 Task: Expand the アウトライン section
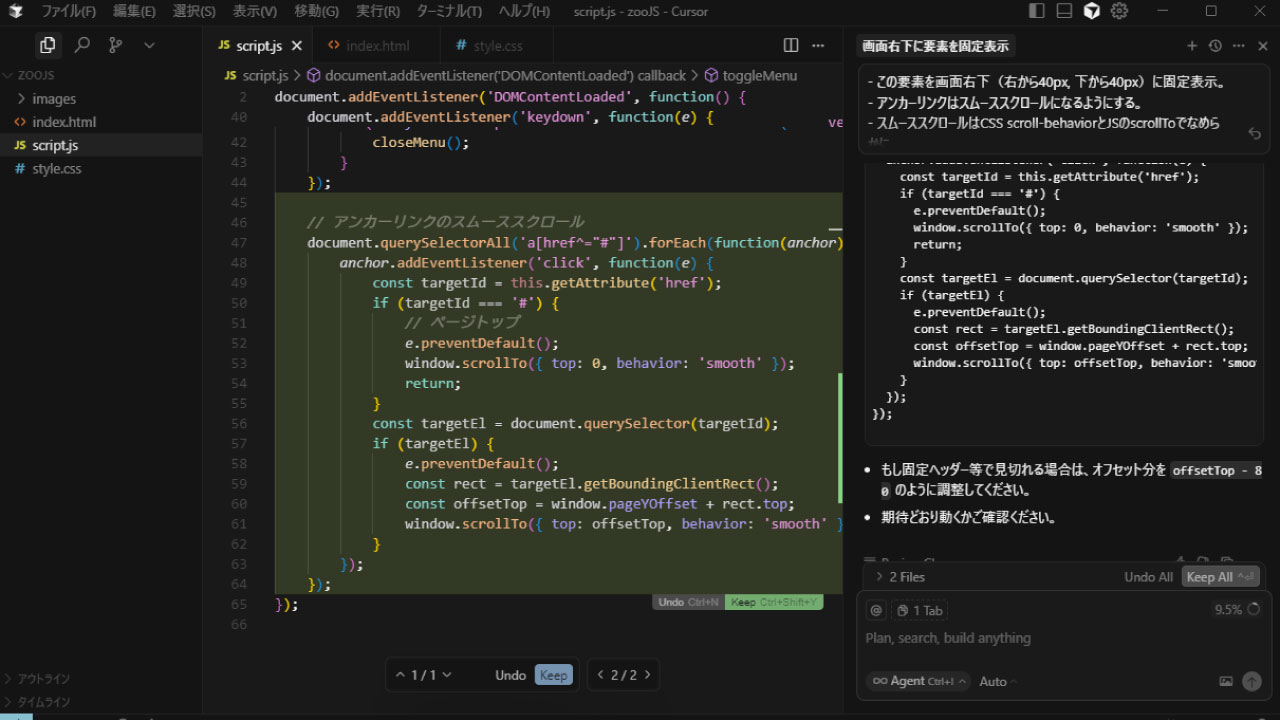point(101,679)
